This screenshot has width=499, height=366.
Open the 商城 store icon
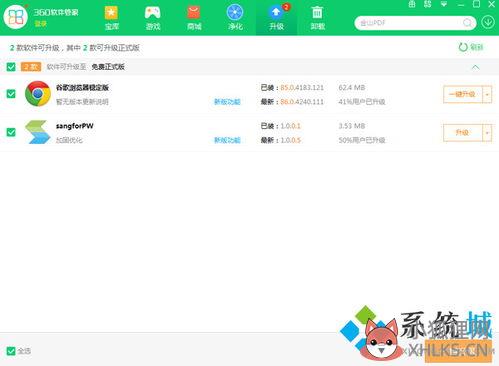tap(194, 13)
